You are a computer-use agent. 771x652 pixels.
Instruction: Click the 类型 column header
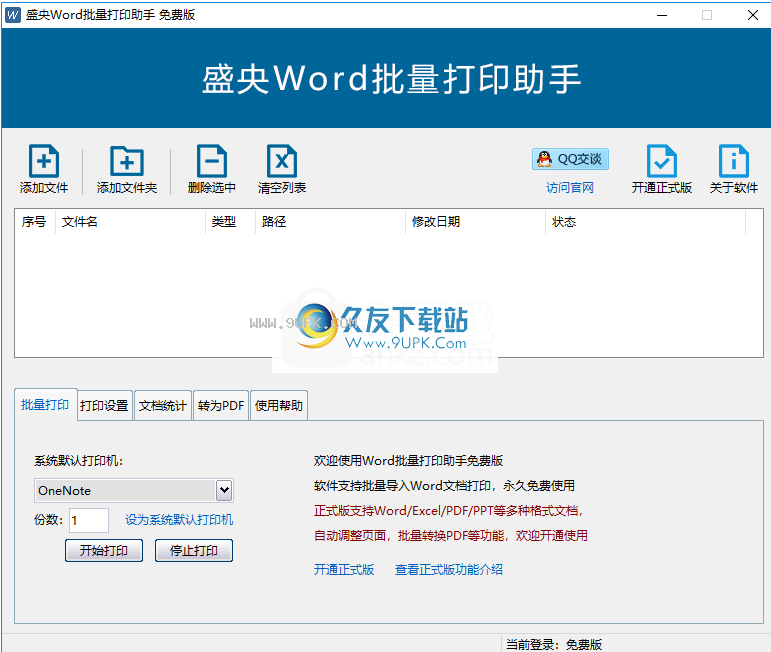click(x=231, y=222)
